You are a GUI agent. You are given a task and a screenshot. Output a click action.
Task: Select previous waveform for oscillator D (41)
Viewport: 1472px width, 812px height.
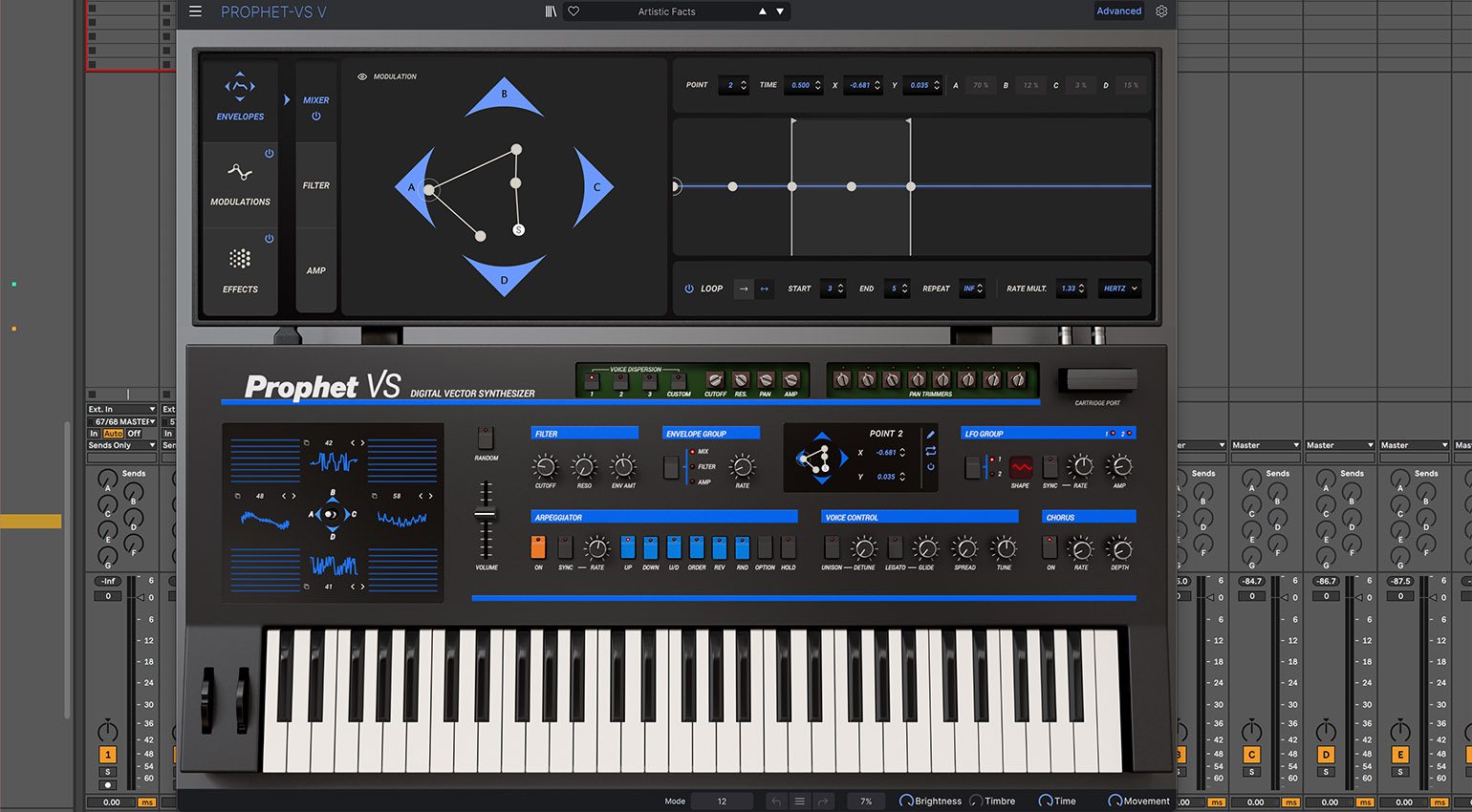(352, 587)
